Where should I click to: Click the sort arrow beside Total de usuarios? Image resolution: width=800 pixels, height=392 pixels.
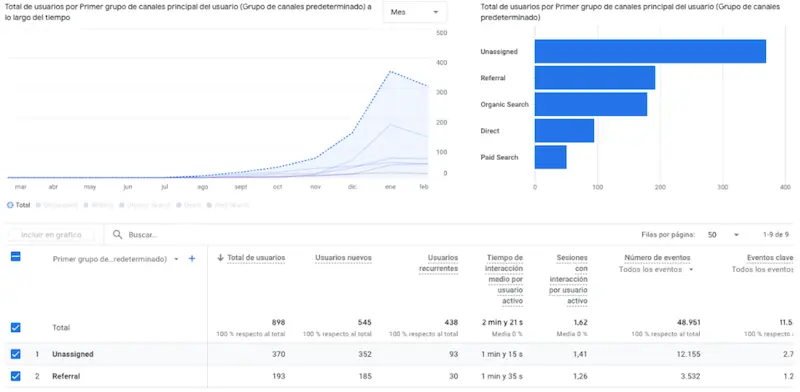(220, 258)
